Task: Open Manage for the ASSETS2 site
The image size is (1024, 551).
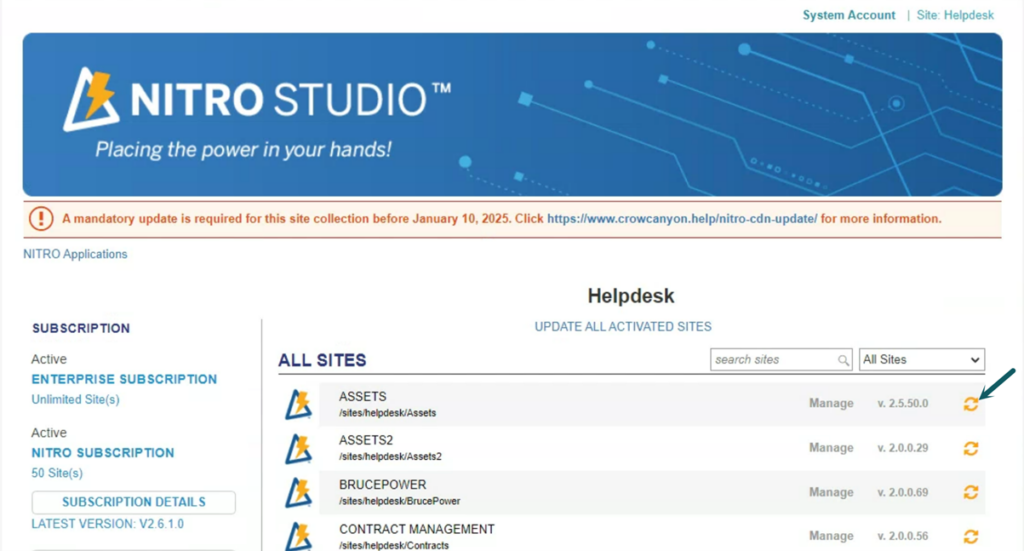Action: tap(831, 448)
